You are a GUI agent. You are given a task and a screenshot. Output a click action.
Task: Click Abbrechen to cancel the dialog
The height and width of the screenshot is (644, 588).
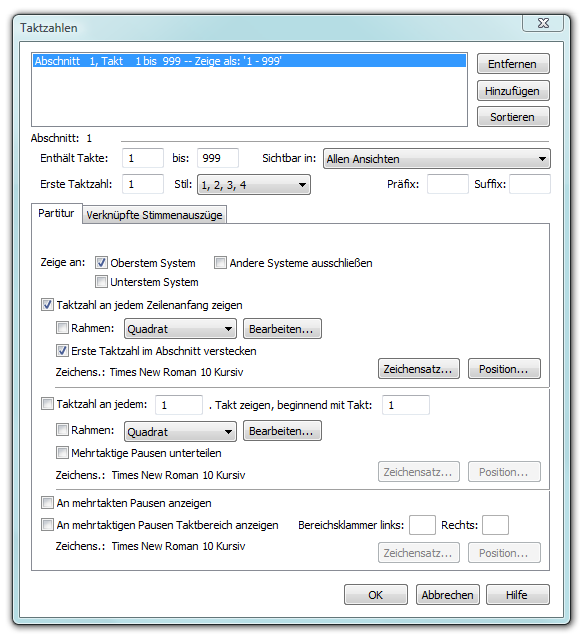point(448,595)
